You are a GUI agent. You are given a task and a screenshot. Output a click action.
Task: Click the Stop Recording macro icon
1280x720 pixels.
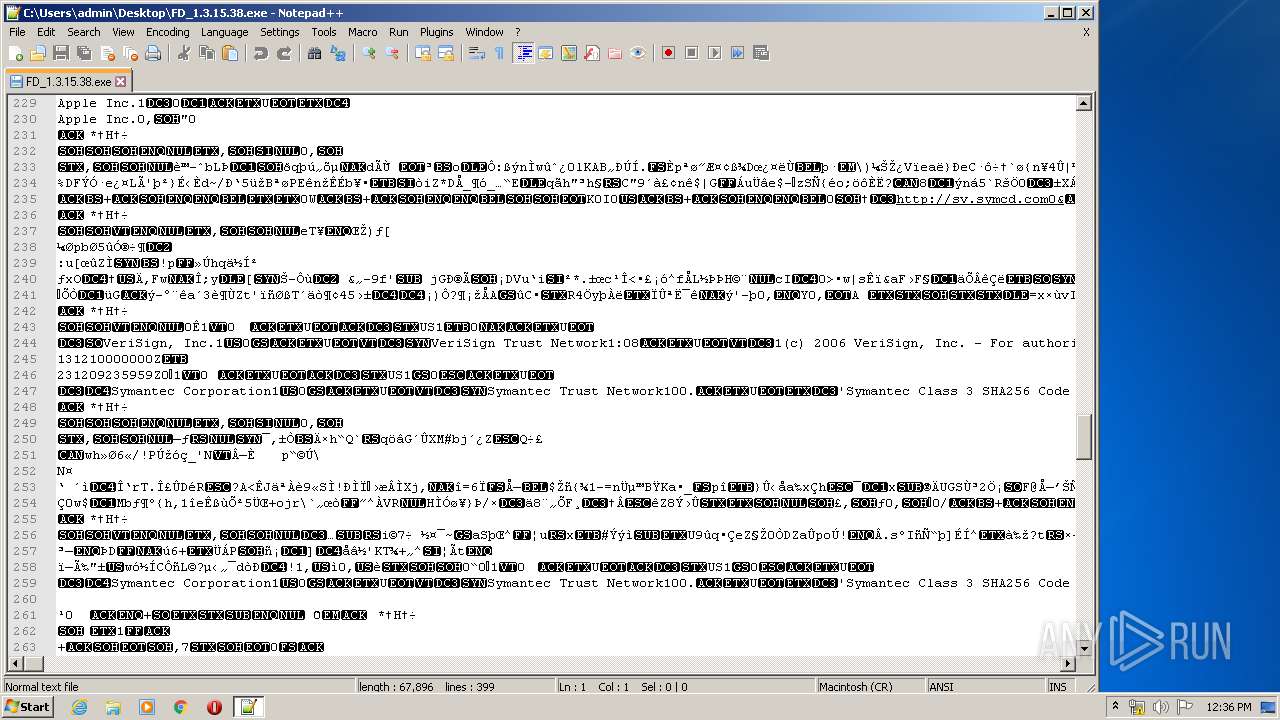tap(691, 53)
